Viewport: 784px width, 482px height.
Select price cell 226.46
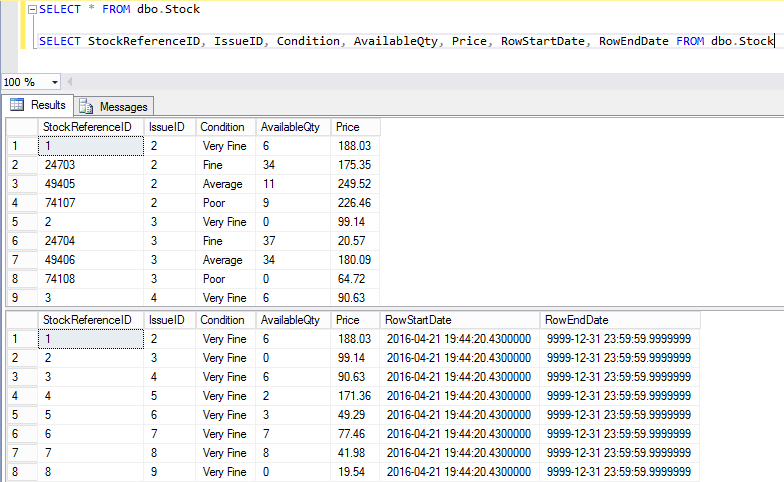pyautogui.click(x=356, y=203)
